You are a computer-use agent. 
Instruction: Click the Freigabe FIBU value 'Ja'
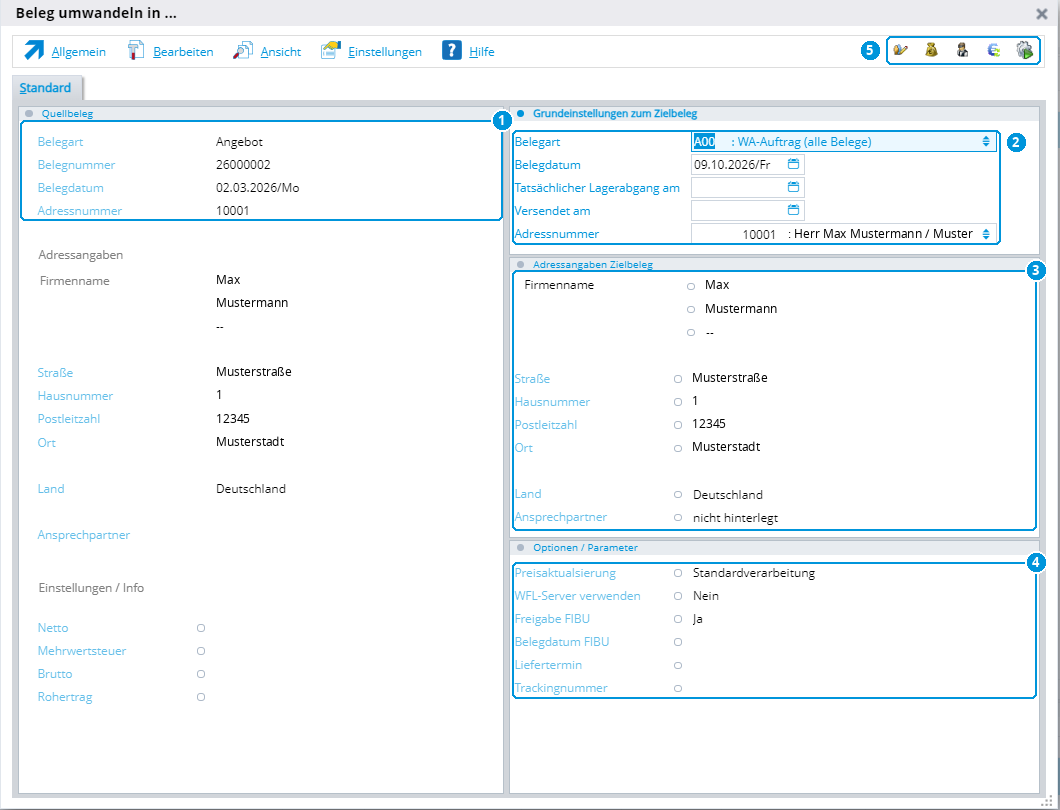(x=698, y=619)
